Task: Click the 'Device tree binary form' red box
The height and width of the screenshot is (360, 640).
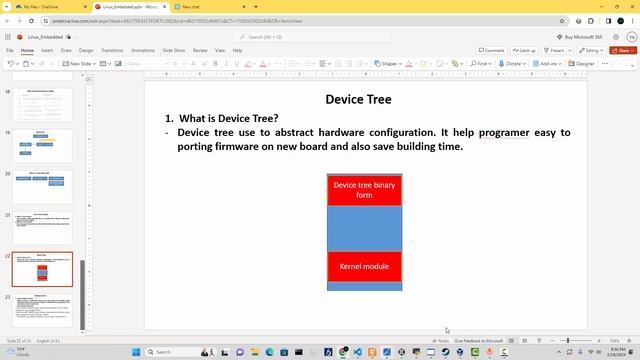Action: 364,190
